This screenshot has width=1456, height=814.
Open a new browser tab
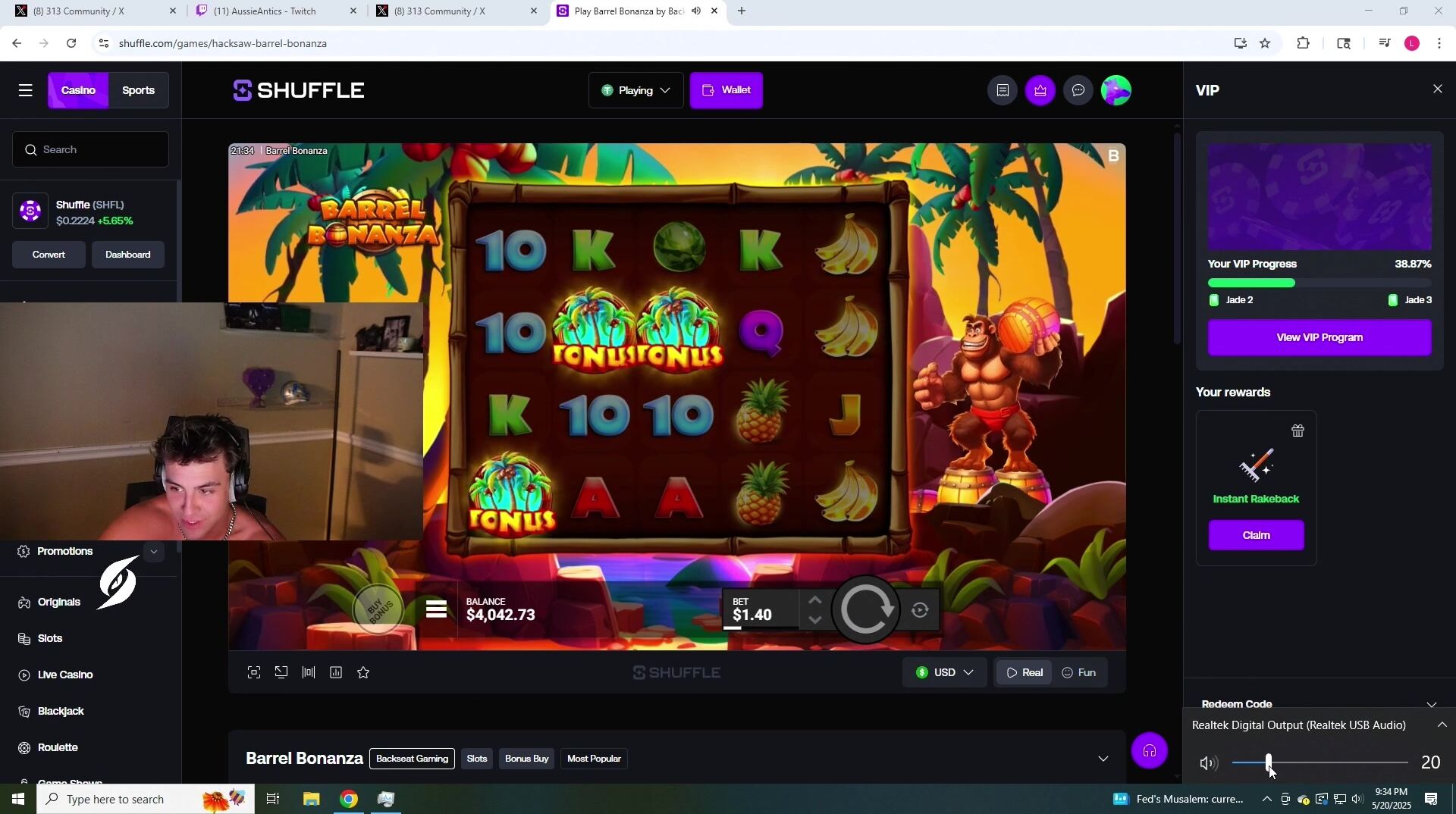pos(741,11)
